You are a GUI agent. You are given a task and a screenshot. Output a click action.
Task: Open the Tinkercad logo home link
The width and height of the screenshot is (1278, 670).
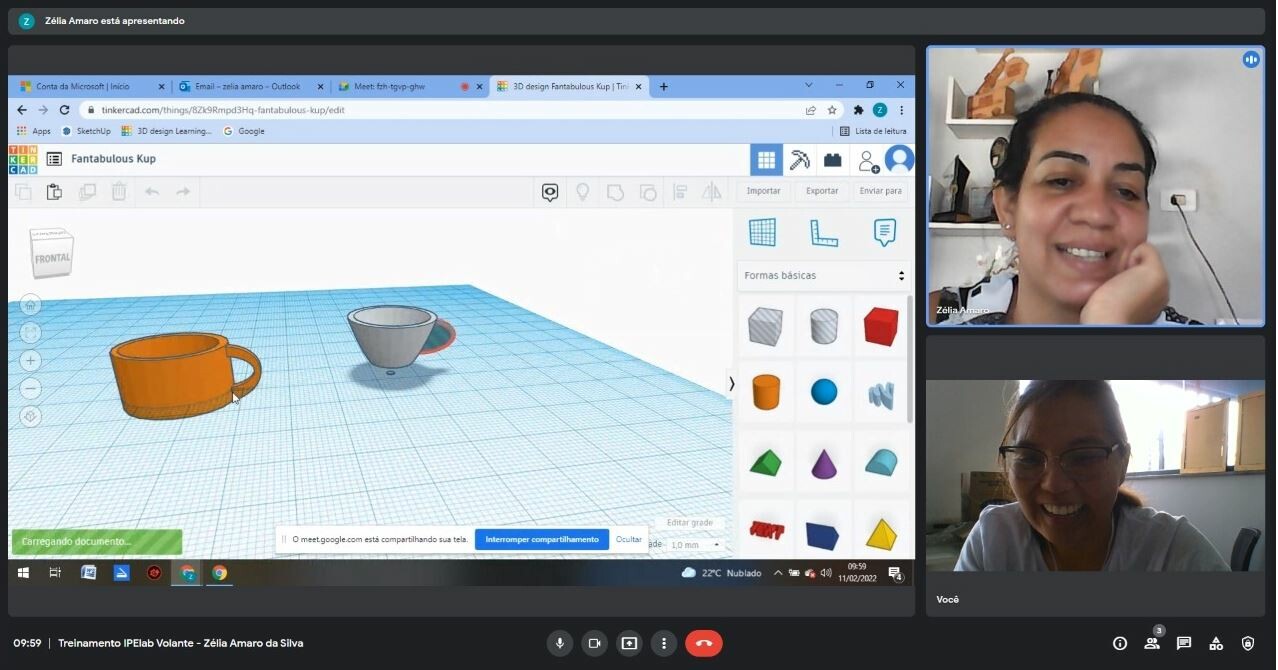click(x=23, y=159)
